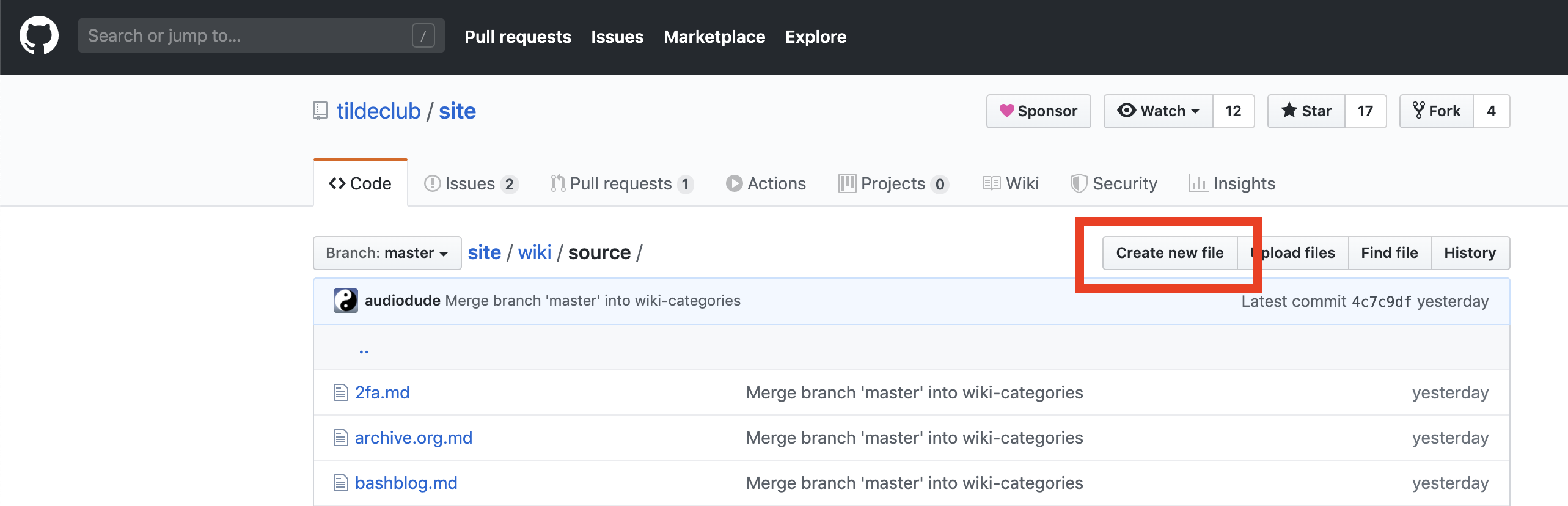Click the 'yesterday' timestamp in bashblog.md row
This screenshot has width=1568, height=506.
(1450, 483)
